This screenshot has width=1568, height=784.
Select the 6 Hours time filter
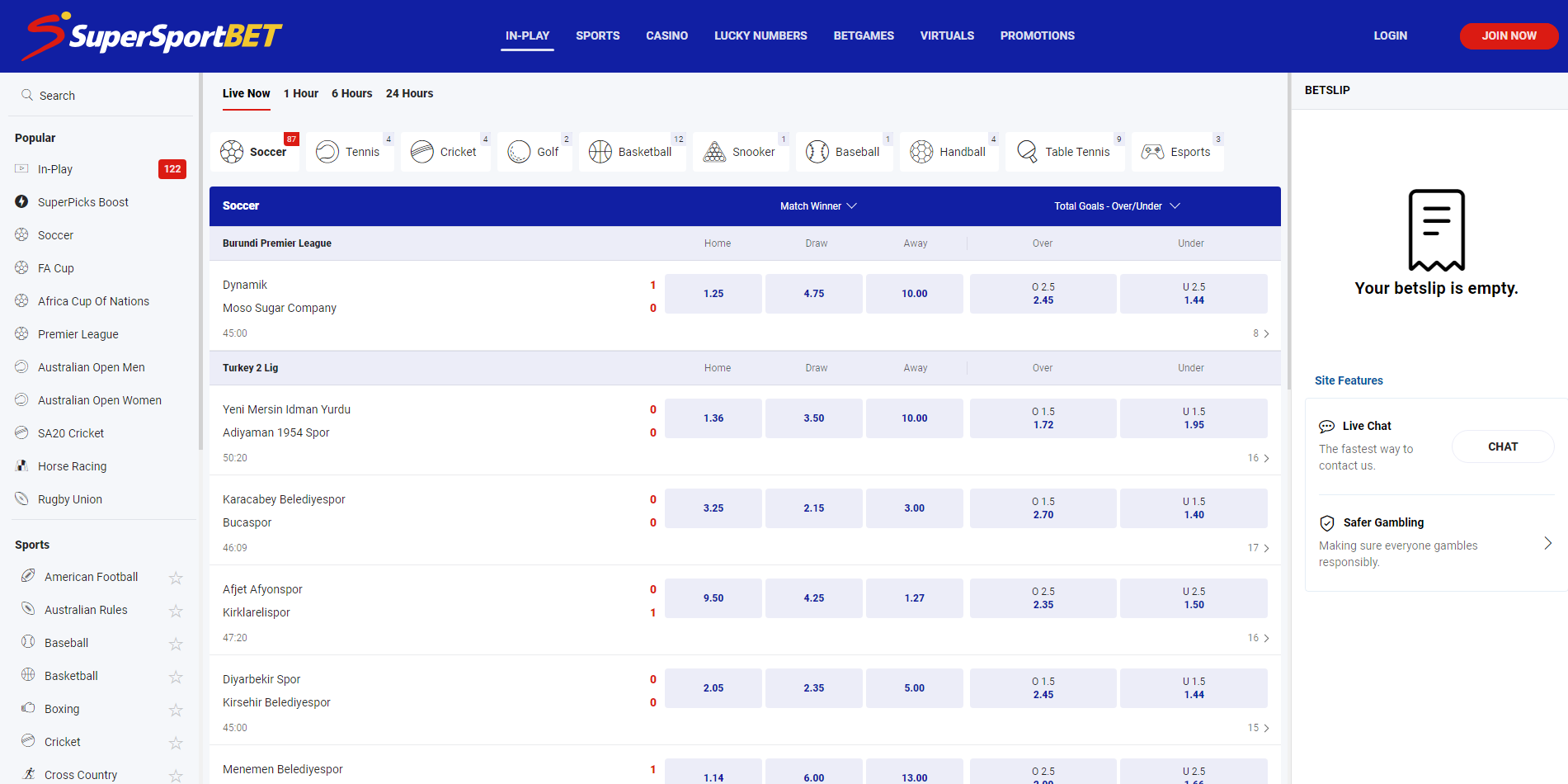(x=351, y=93)
